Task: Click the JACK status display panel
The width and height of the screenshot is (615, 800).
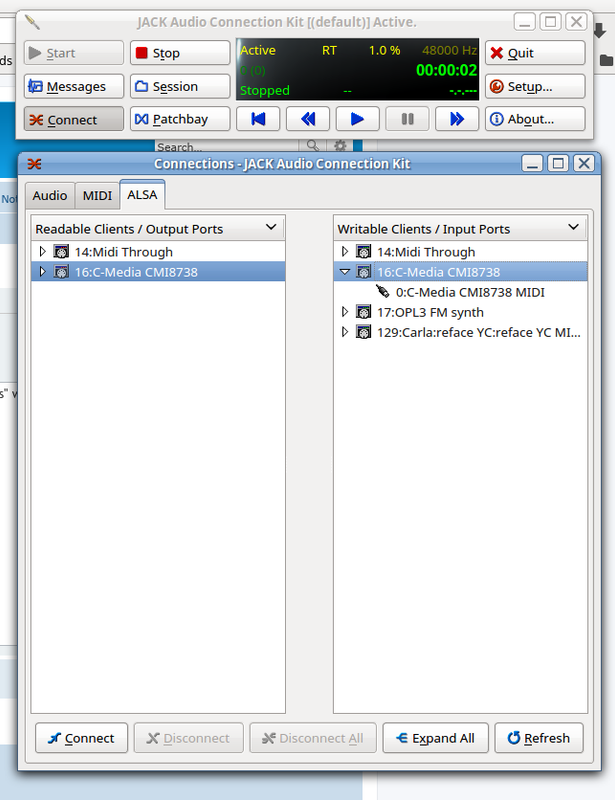Action: pyautogui.click(x=357, y=69)
